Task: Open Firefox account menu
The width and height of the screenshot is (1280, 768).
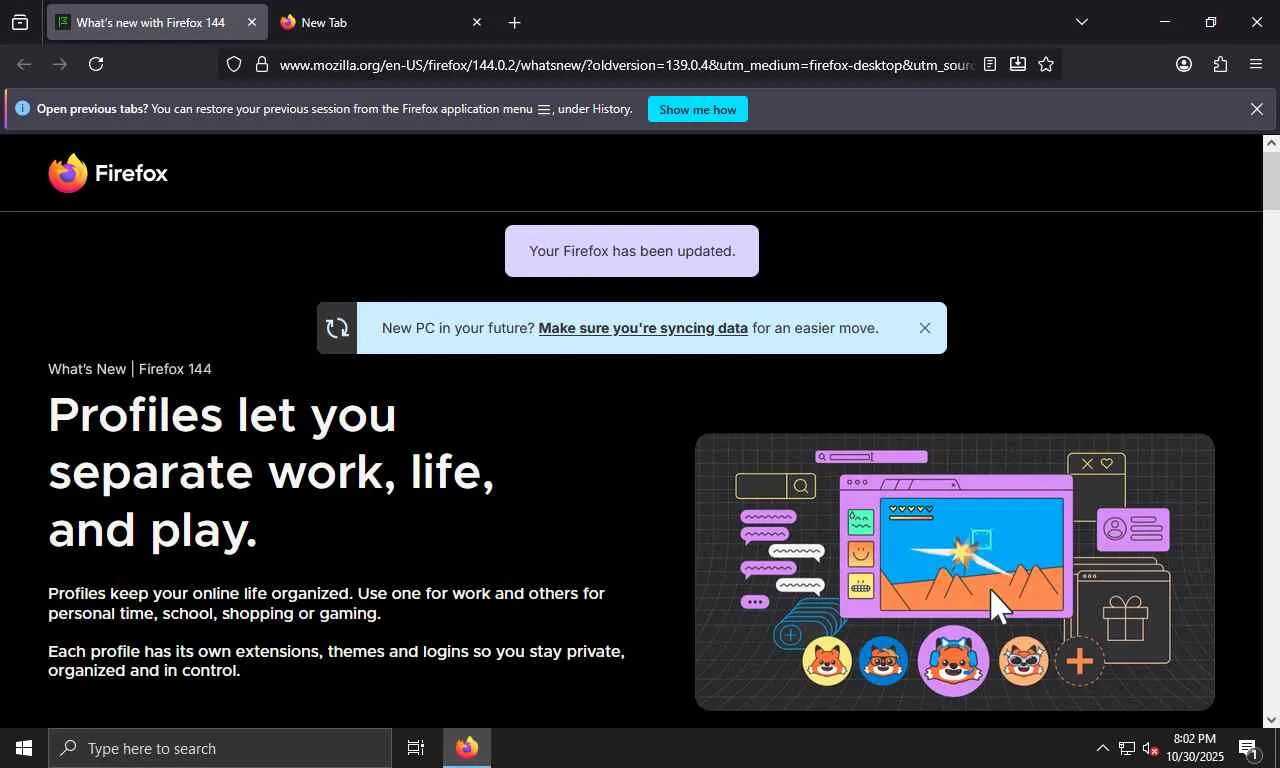Action: coord(1184,64)
